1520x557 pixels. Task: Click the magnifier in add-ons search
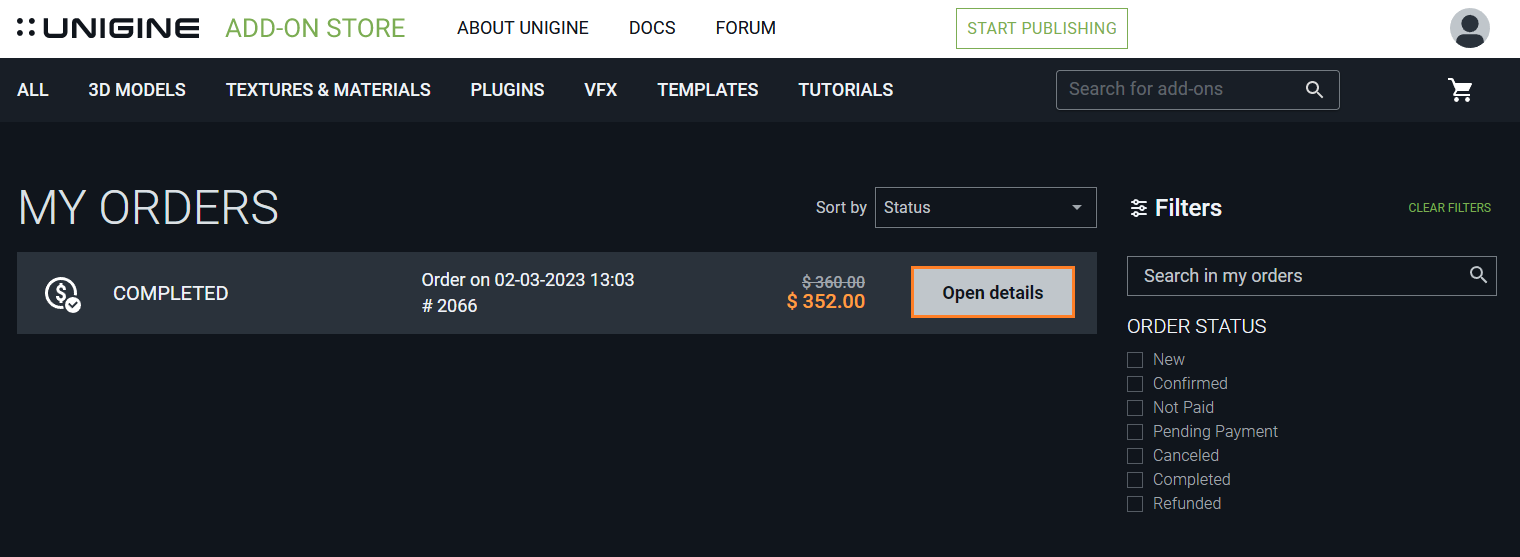[x=1314, y=89]
